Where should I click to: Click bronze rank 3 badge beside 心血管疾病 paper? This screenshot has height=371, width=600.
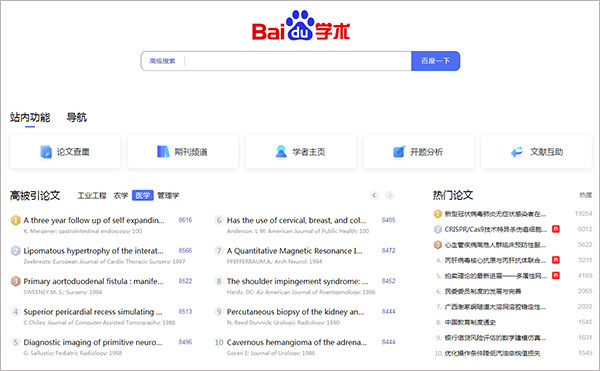[x=438, y=245]
